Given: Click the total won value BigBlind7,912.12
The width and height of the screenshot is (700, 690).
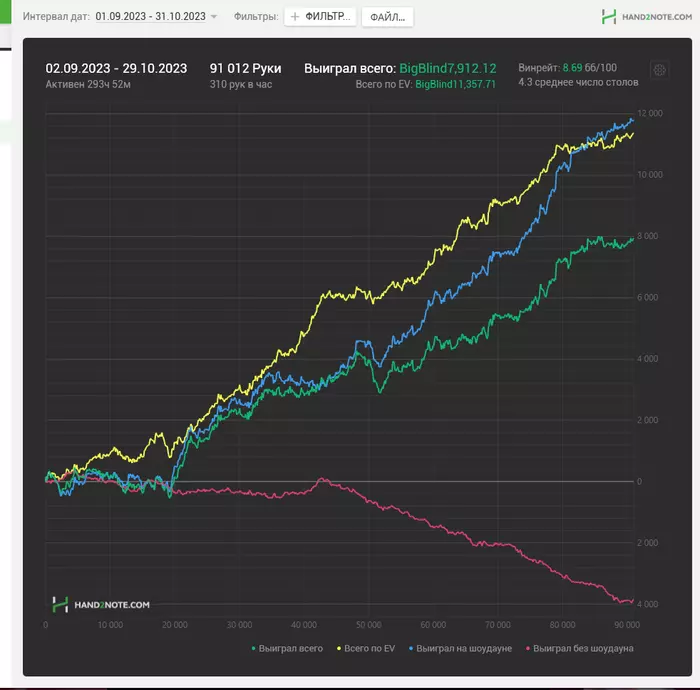Looking at the screenshot, I should [447, 68].
